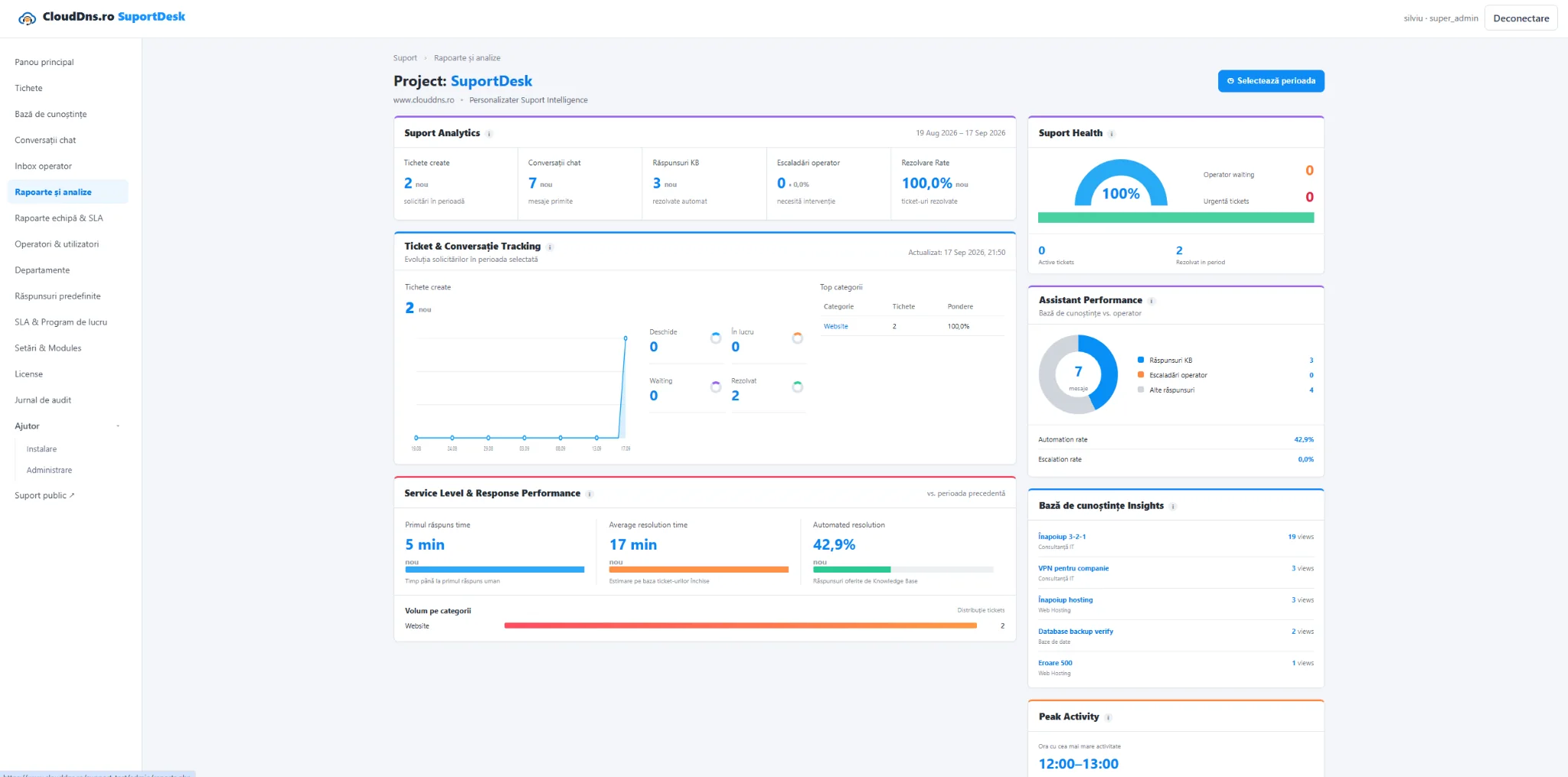Click the "42,9%" Automation rate value
The height and width of the screenshot is (777, 1568).
point(1304,440)
